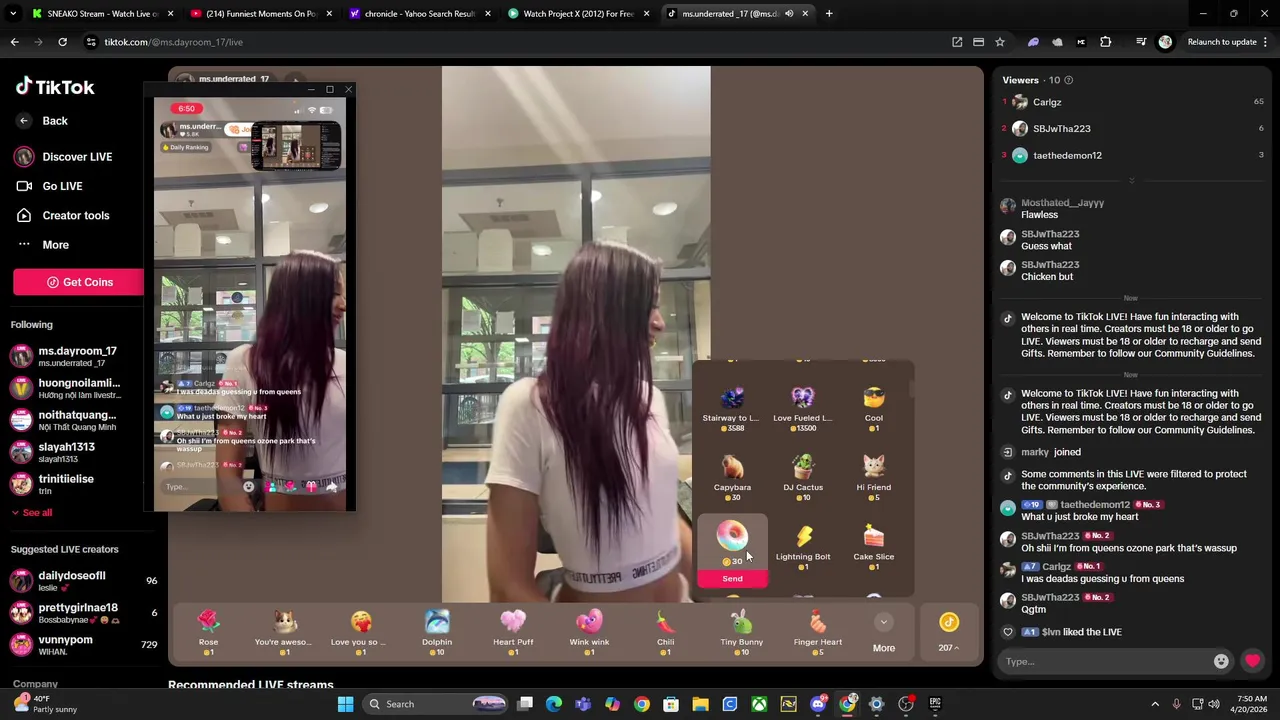Open the tab search dropdown arrow
Viewport: 1280px width, 720px height.
pyautogui.click(x=13, y=14)
